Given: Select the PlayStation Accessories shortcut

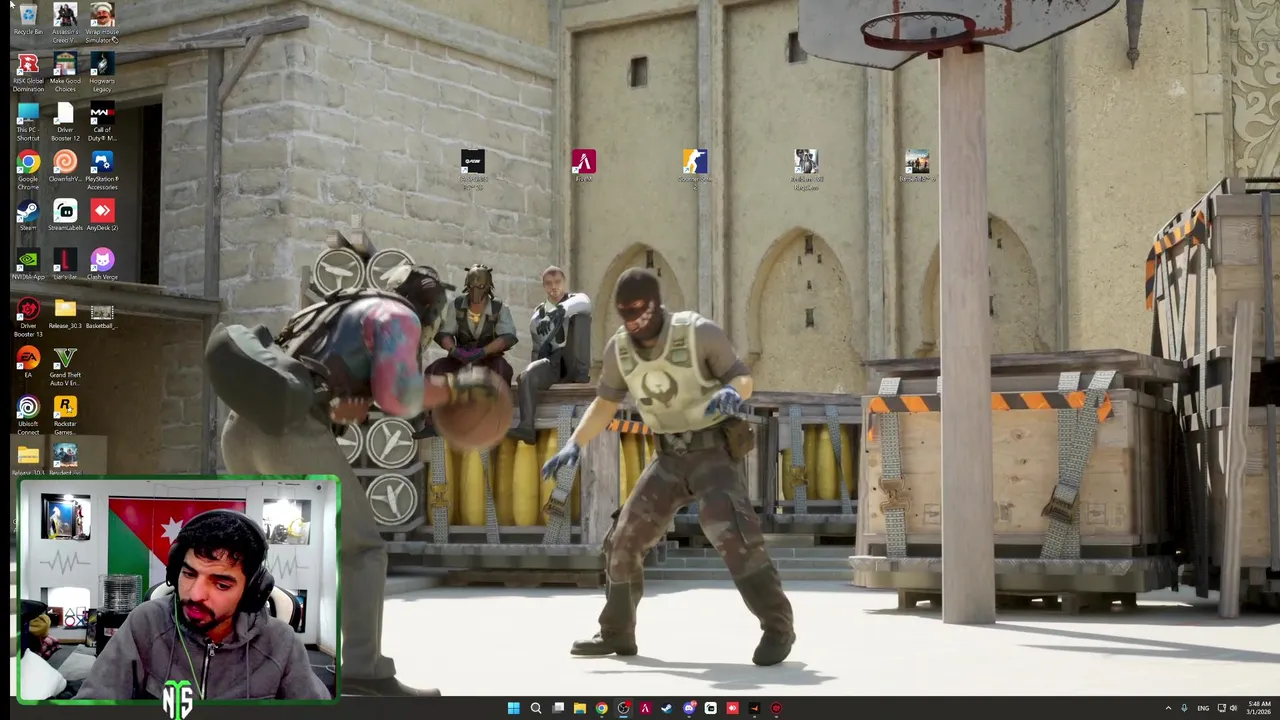Looking at the screenshot, I should click(x=102, y=170).
